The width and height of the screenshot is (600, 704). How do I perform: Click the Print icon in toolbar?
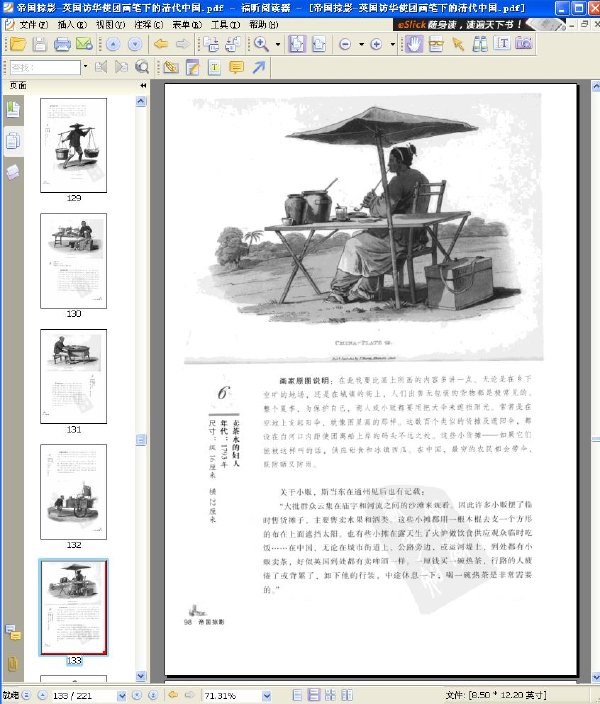pyautogui.click(x=62, y=44)
